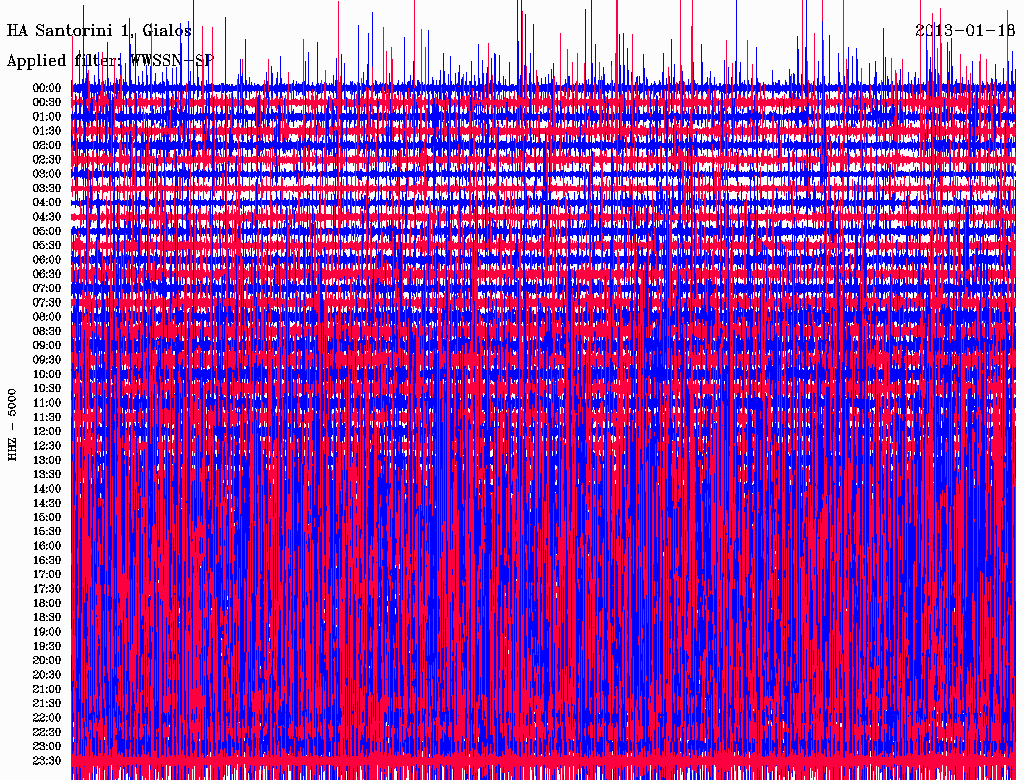1024x780 pixels.
Task: Select the 14:30 time row label
Action: [x=47, y=504]
